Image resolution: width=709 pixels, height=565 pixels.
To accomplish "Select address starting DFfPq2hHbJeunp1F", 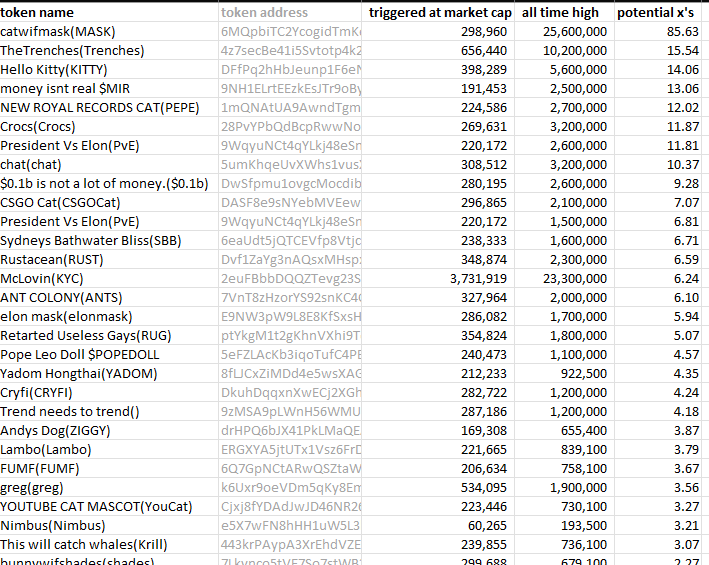I will pyautogui.click(x=290, y=70).
